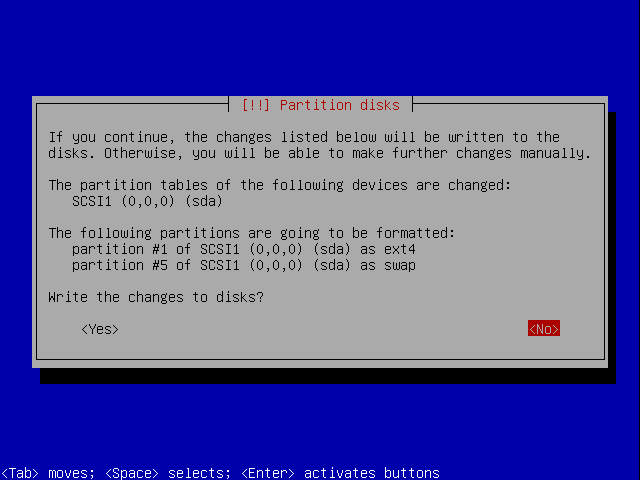Click the #1 partition number
This screenshot has width=640, height=480.
[160, 249]
